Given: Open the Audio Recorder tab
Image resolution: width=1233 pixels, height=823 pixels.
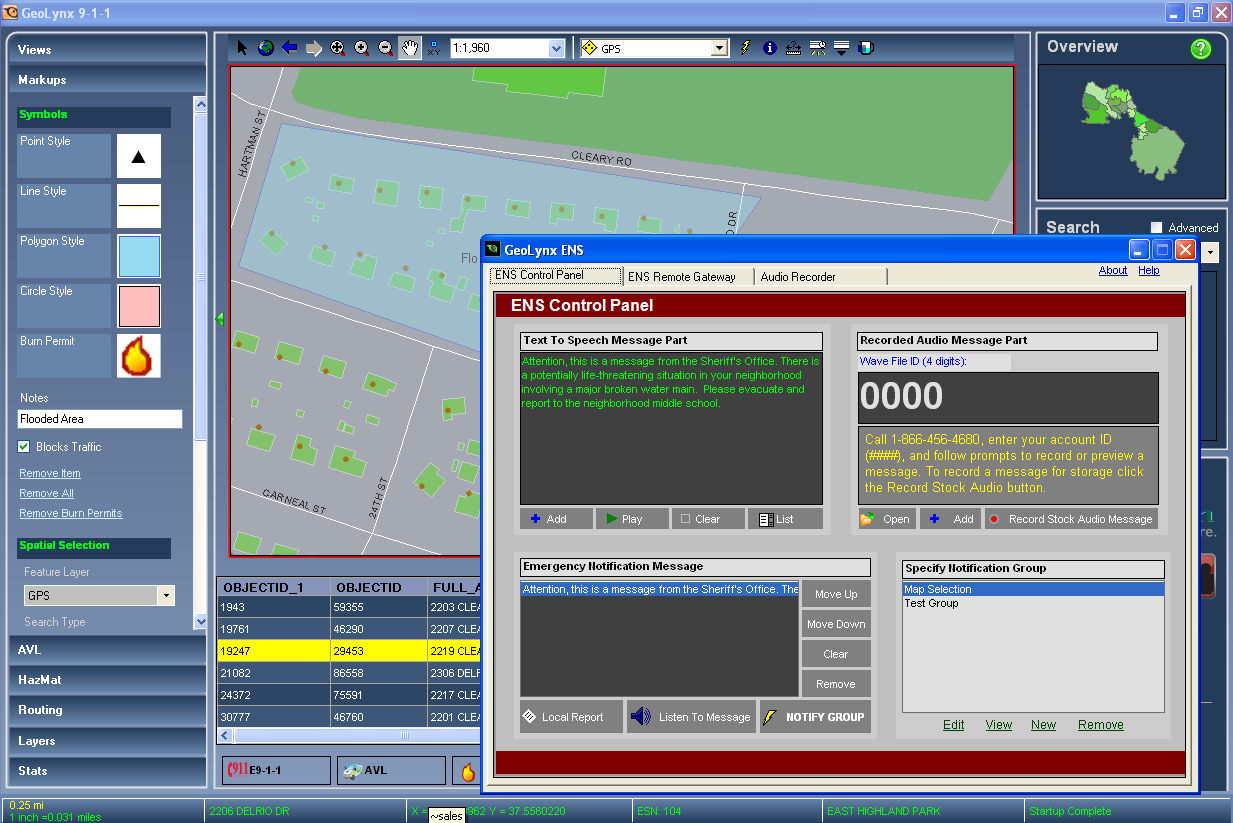Looking at the screenshot, I should pyautogui.click(x=798, y=277).
